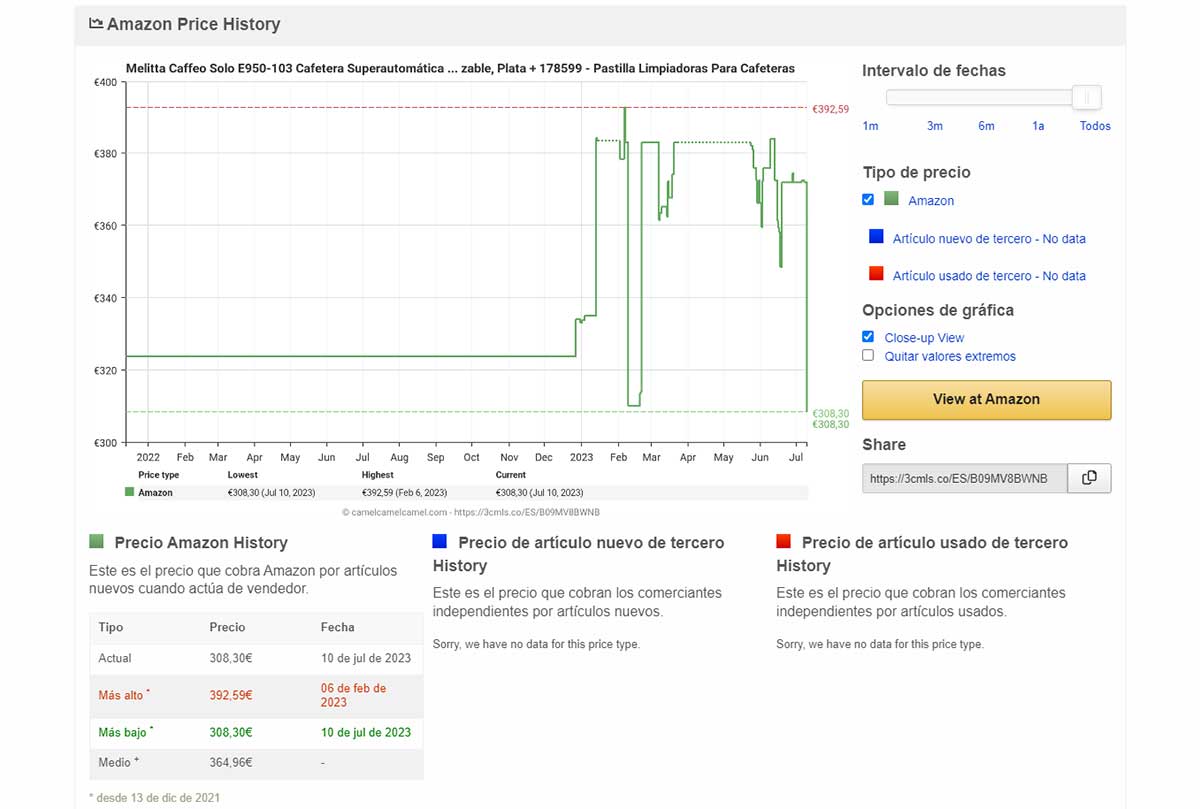Click the blue square above Precio de artículo nuevo History
This screenshot has height=809, width=1200.
[x=437, y=541]
